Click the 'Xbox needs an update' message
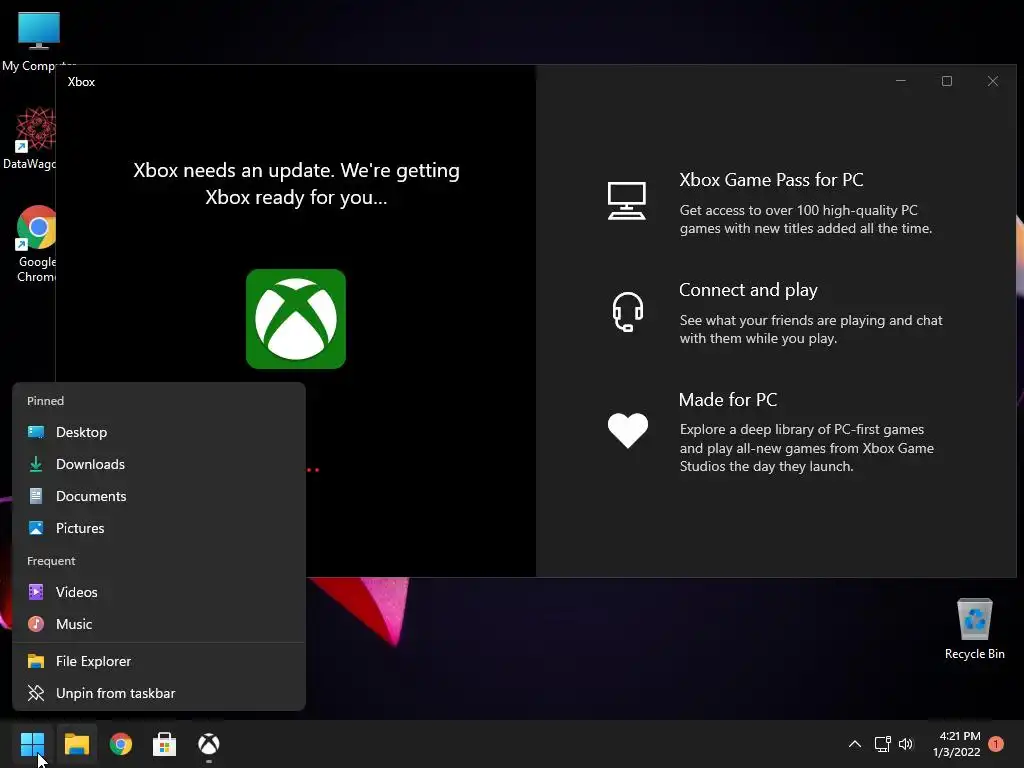Image resolution: width=1024 pixels, height=768 pixels. click(x=296, y=184)
